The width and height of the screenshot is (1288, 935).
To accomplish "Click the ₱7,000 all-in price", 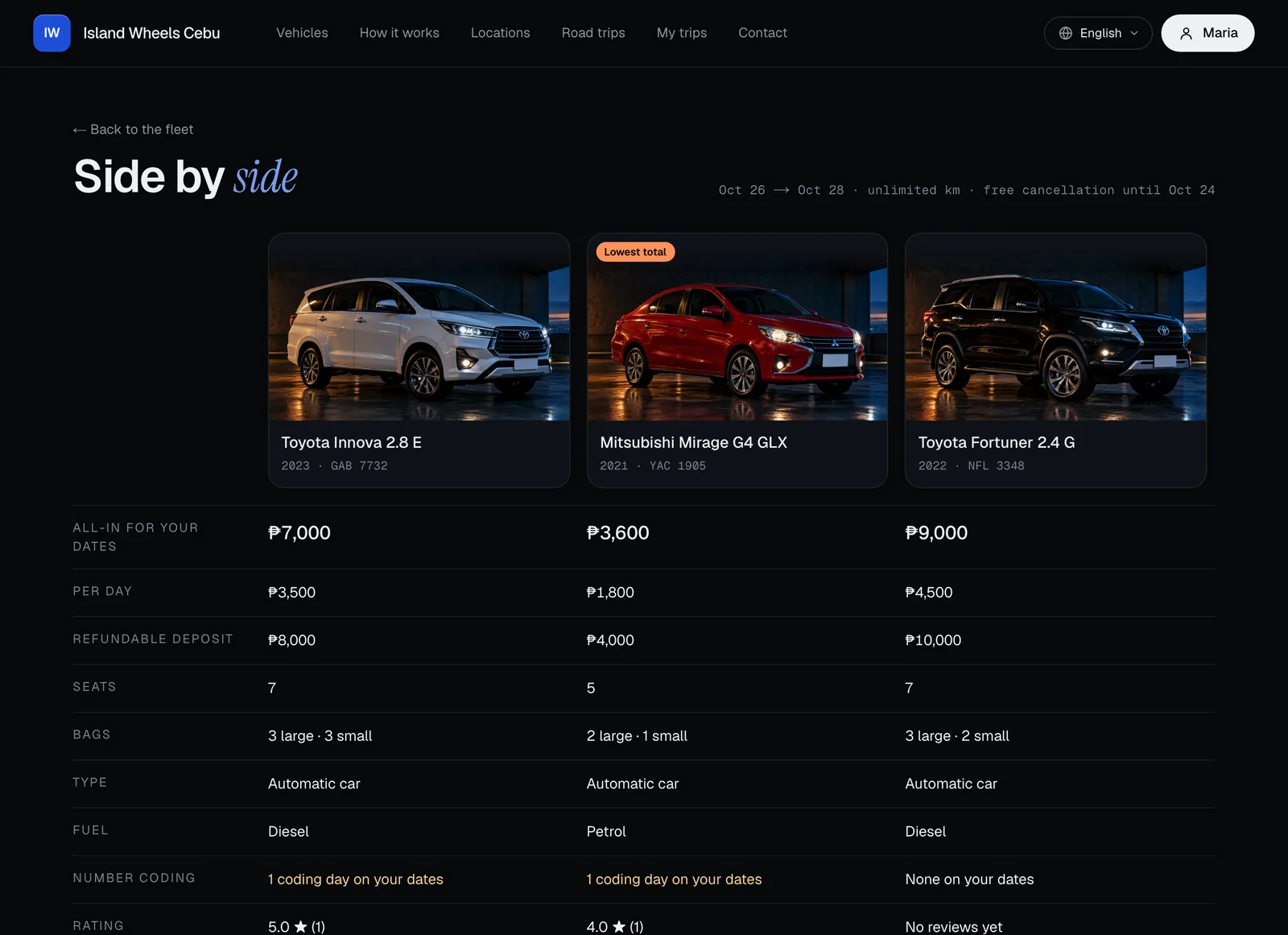I will (299, 532).
